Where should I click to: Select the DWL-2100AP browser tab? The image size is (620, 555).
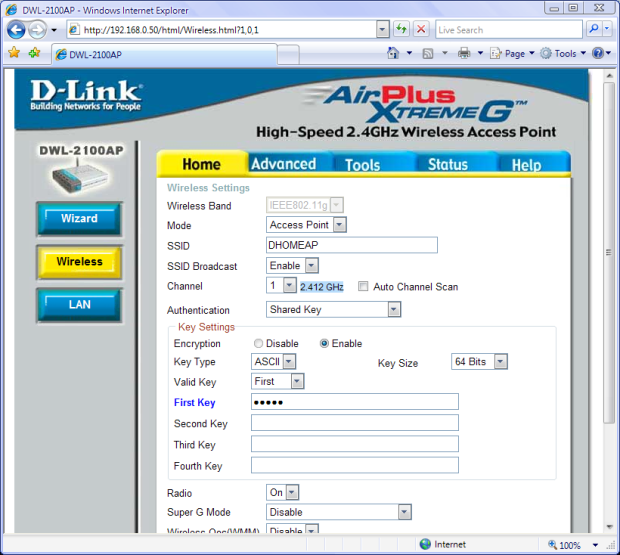tap(164, 55)
